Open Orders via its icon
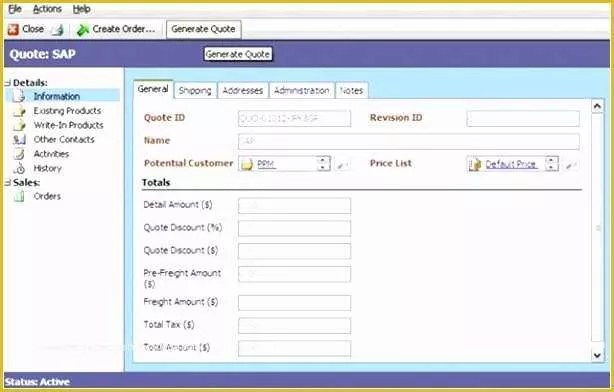The image size is (614, 392). click(19, 196)
